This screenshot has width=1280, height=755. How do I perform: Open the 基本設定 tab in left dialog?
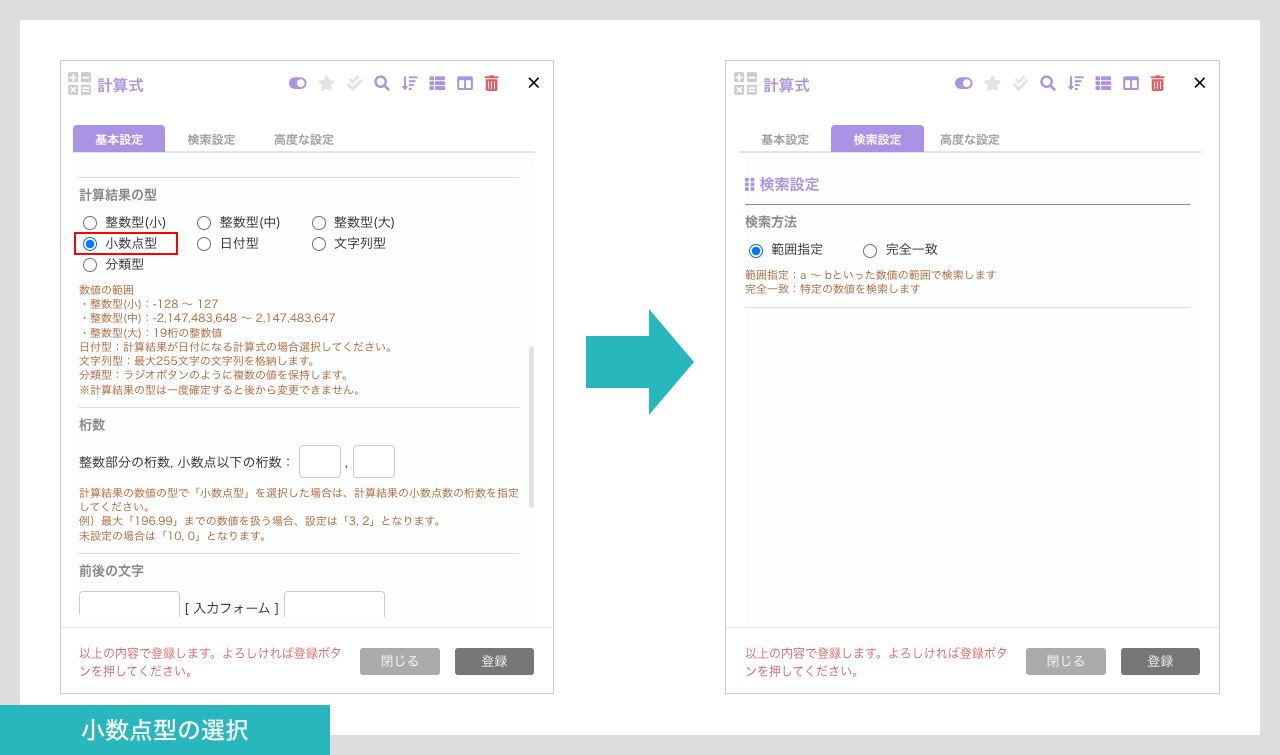(x=119, y=139)
